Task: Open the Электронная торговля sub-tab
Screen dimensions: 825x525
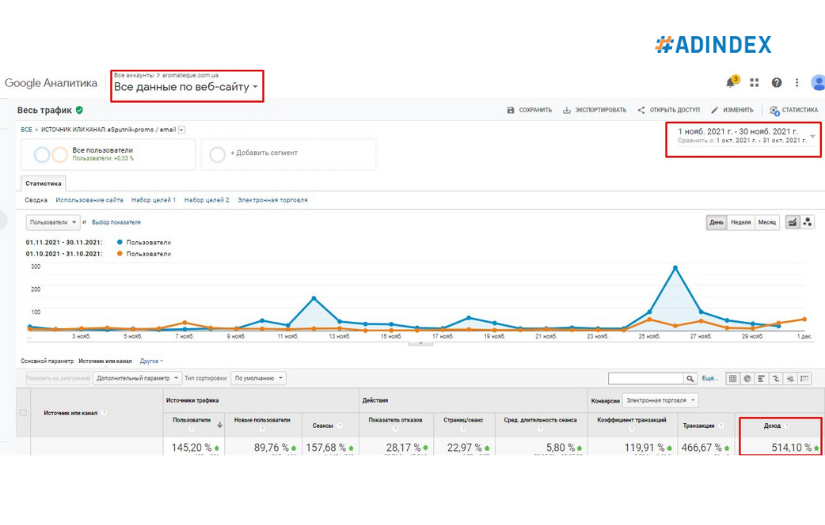Action: (x=273, y=200)
